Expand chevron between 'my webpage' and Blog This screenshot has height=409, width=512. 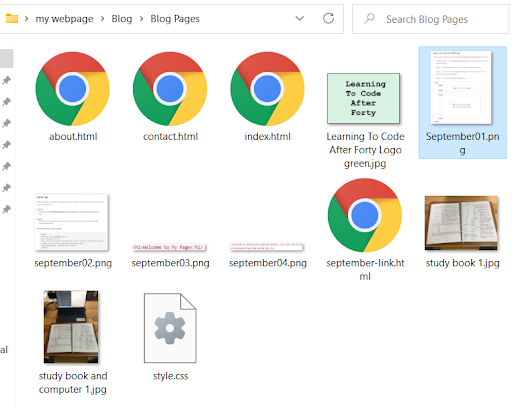[x=102, y=19]
